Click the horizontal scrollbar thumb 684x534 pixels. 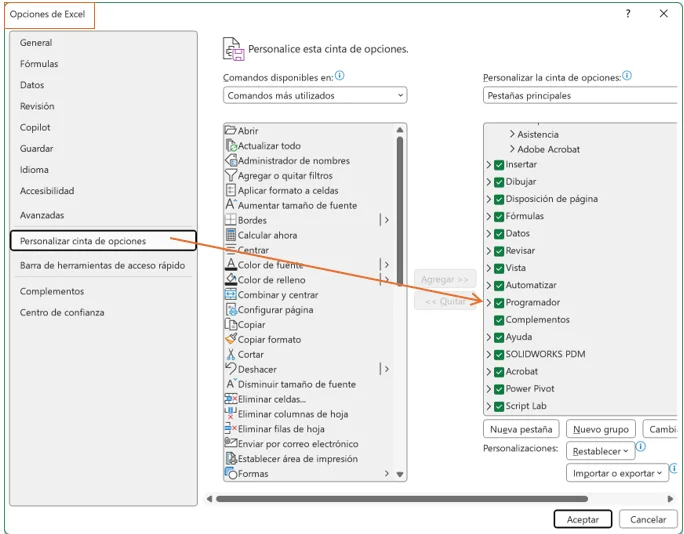pyautogui.click(x=402, y=499)
